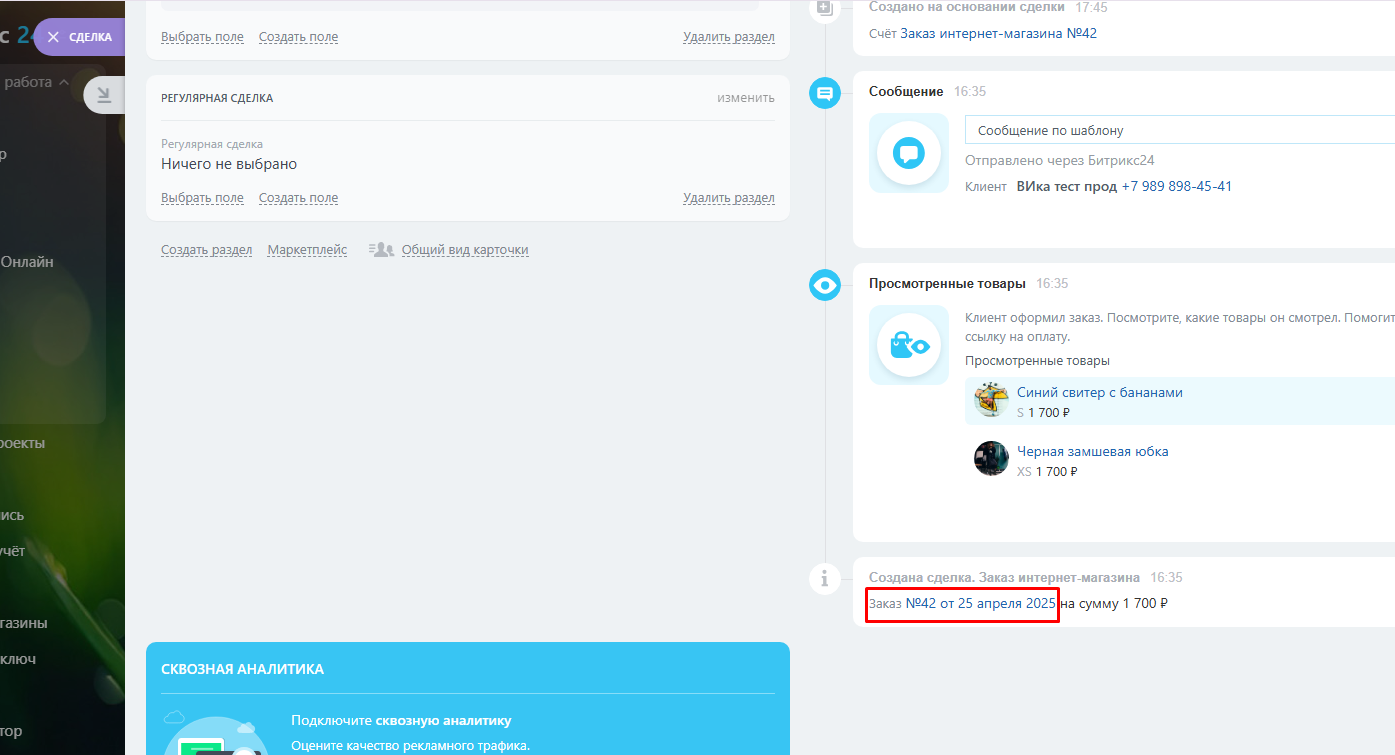Click the info timeline icon for created deal
The height and width of the screenshot is (755, 1395).
click(x=825, y=578)
